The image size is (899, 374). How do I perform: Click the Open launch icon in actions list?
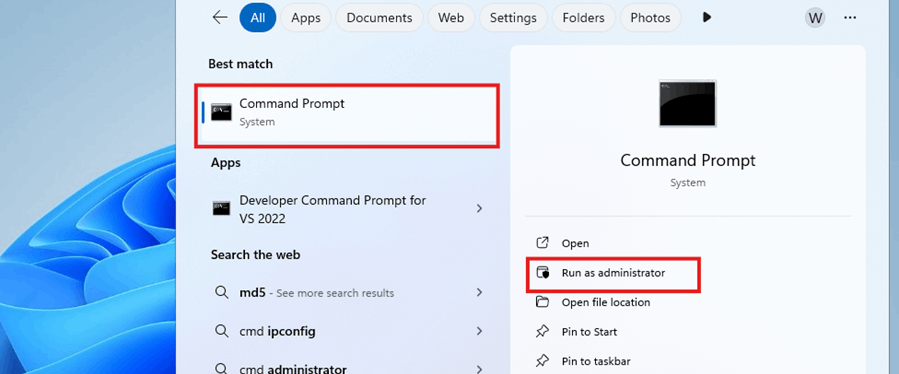pos(542,243)
